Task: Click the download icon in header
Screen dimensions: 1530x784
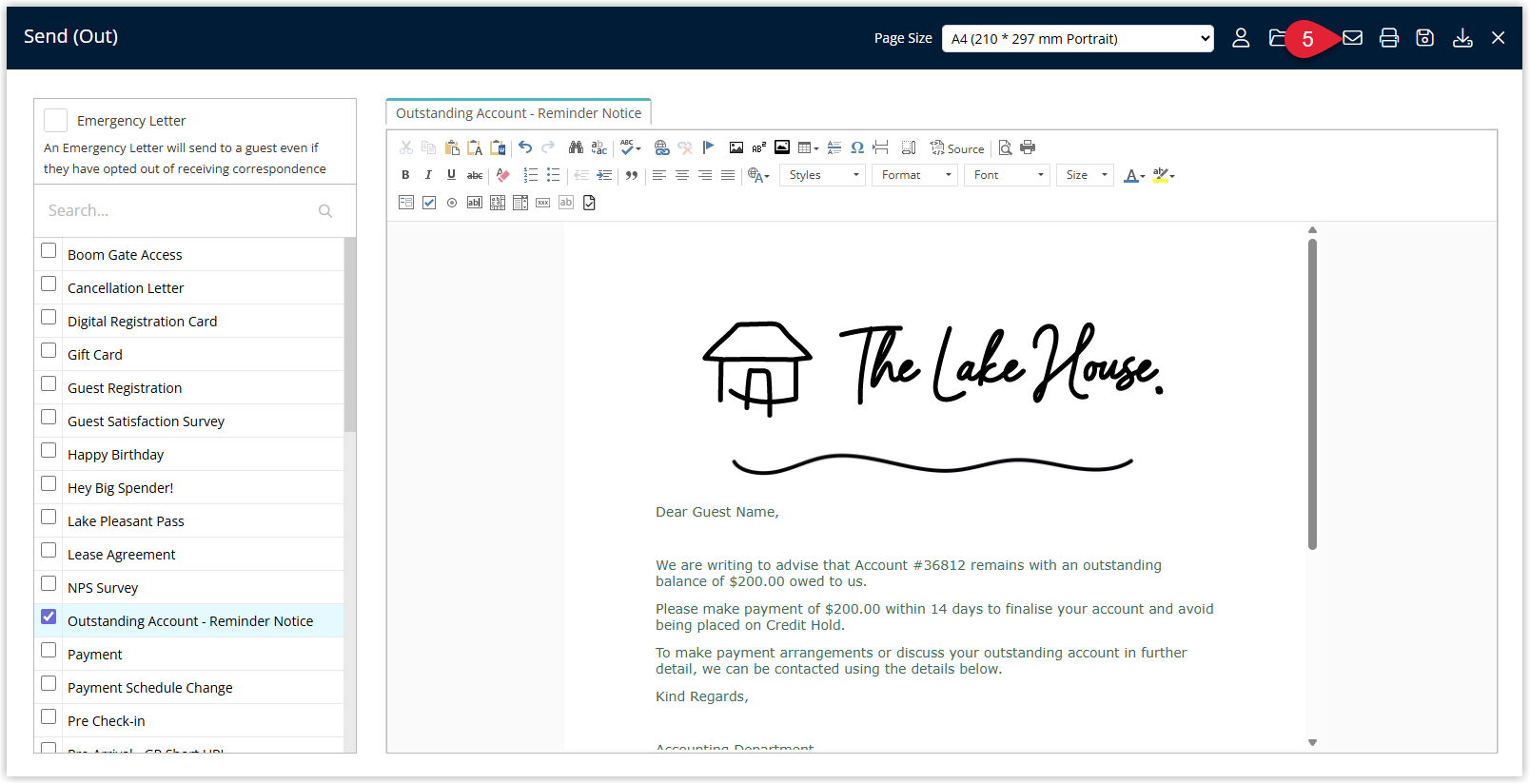Action: [1462, 38]
